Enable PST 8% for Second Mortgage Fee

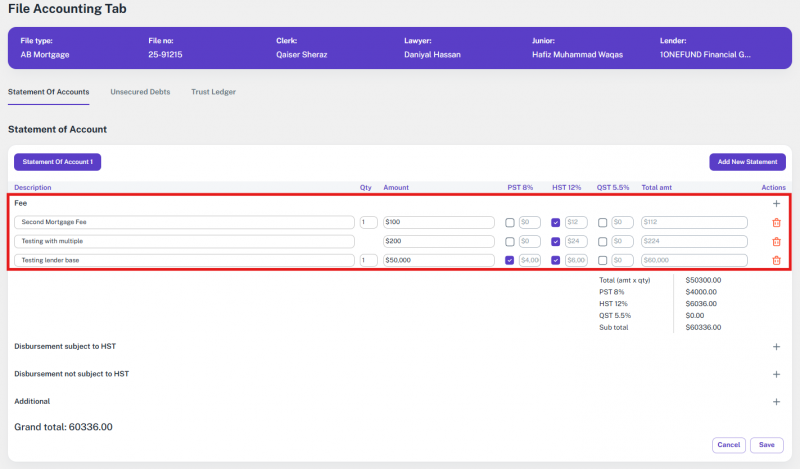[x=510, y=223]
